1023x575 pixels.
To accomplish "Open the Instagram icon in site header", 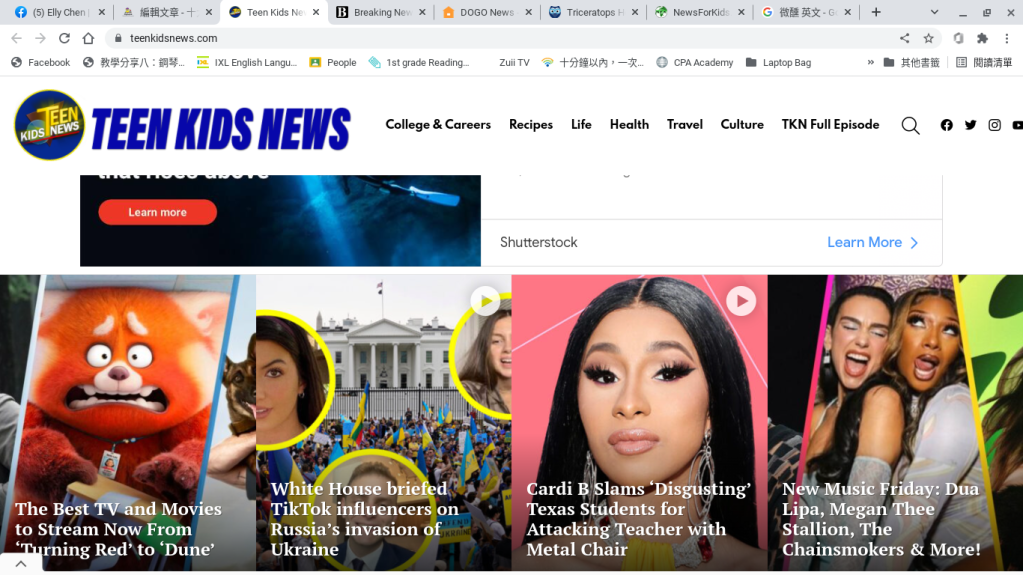I will tap(994, 125).
